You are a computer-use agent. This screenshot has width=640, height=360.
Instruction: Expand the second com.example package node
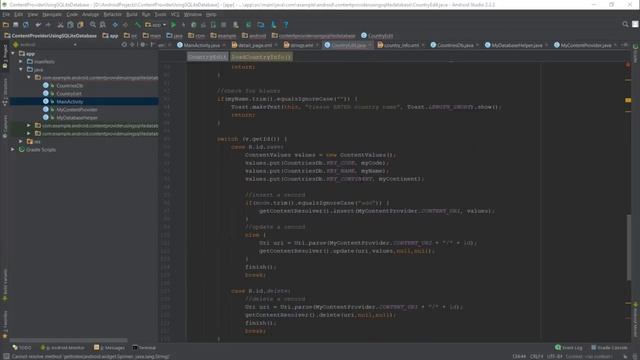click(x=29, y=125)
